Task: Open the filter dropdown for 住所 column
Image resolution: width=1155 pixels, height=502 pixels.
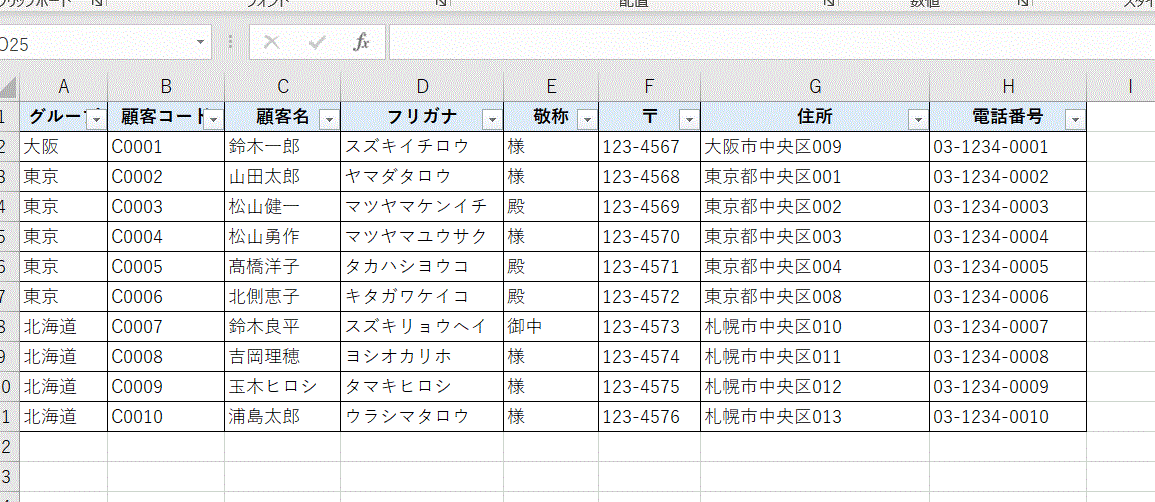Action: coord(919,119)
